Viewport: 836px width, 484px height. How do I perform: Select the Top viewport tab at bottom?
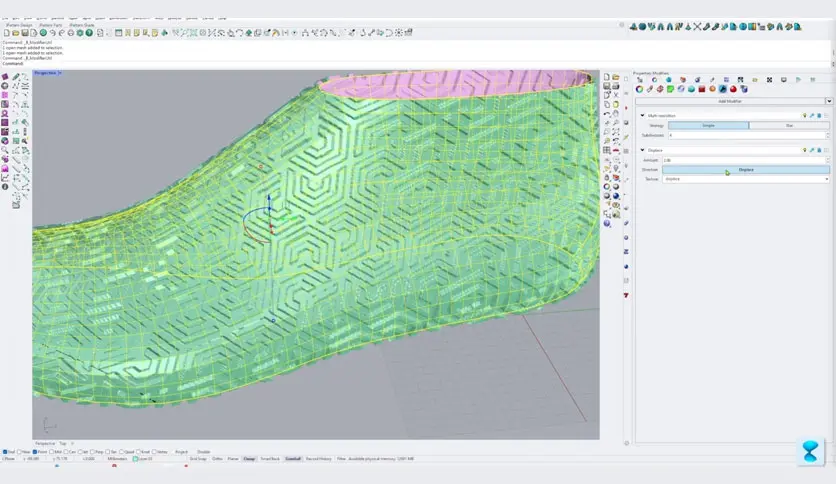tap(63, 443)
